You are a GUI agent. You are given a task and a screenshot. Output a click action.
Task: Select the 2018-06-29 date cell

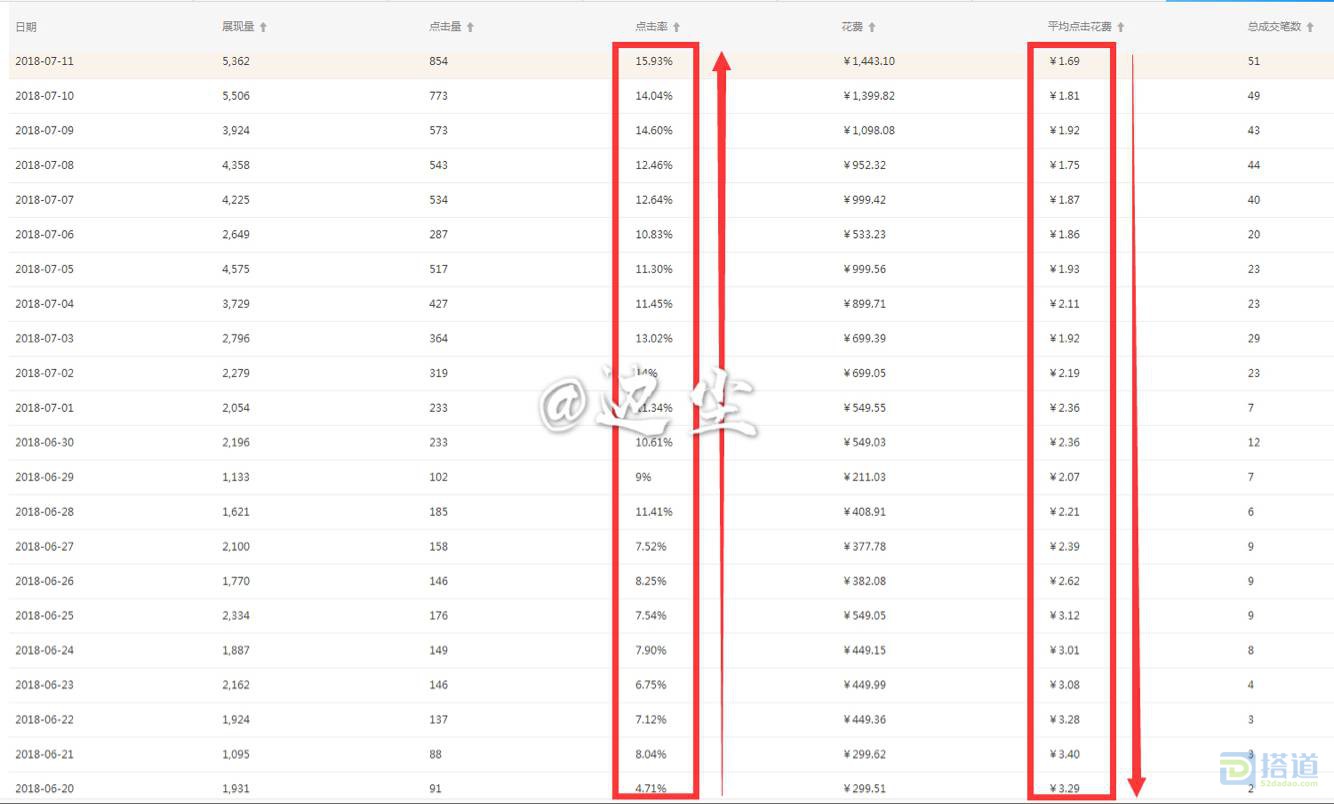(44, 477)
